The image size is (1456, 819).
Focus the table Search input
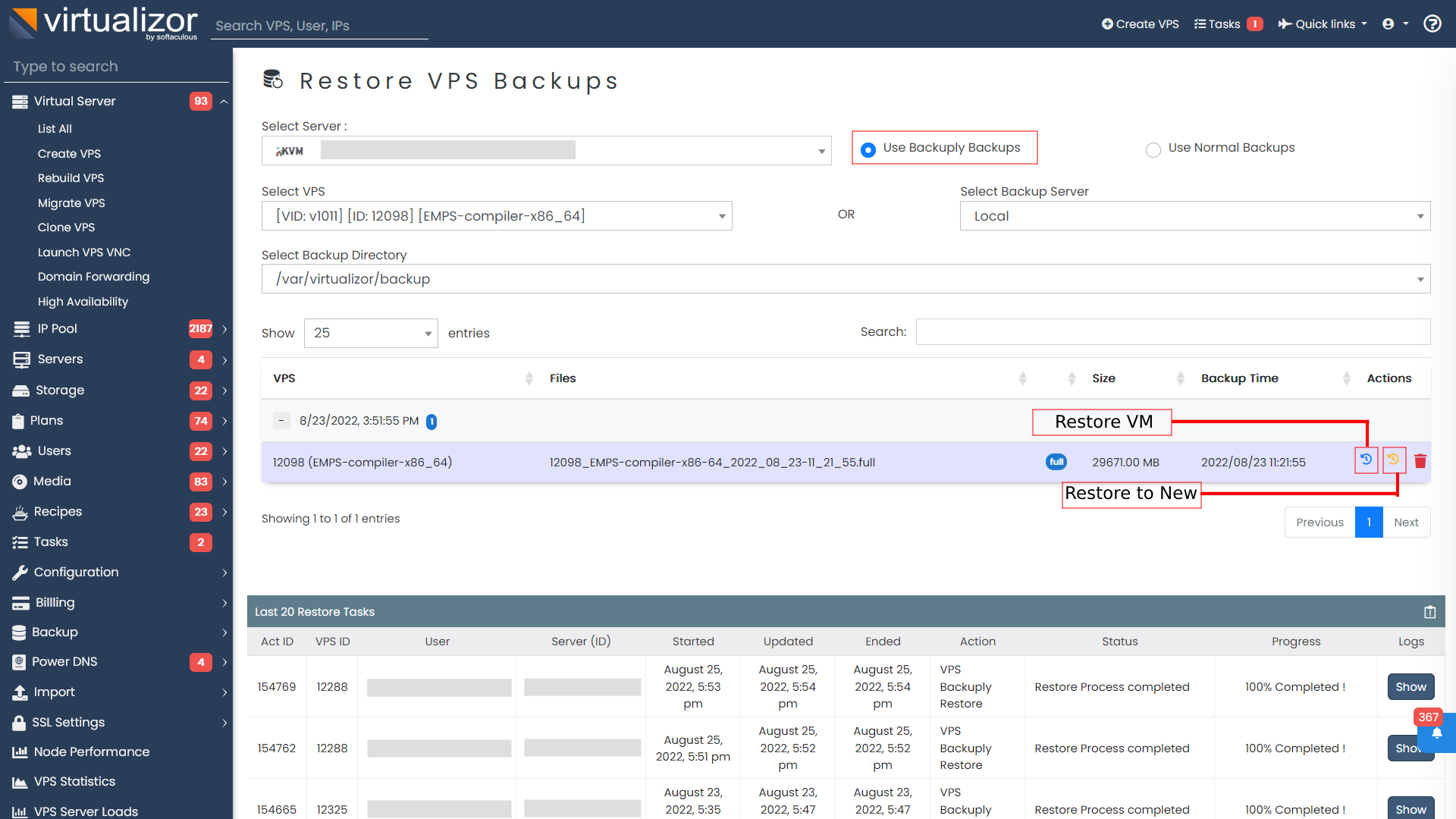1173,332
